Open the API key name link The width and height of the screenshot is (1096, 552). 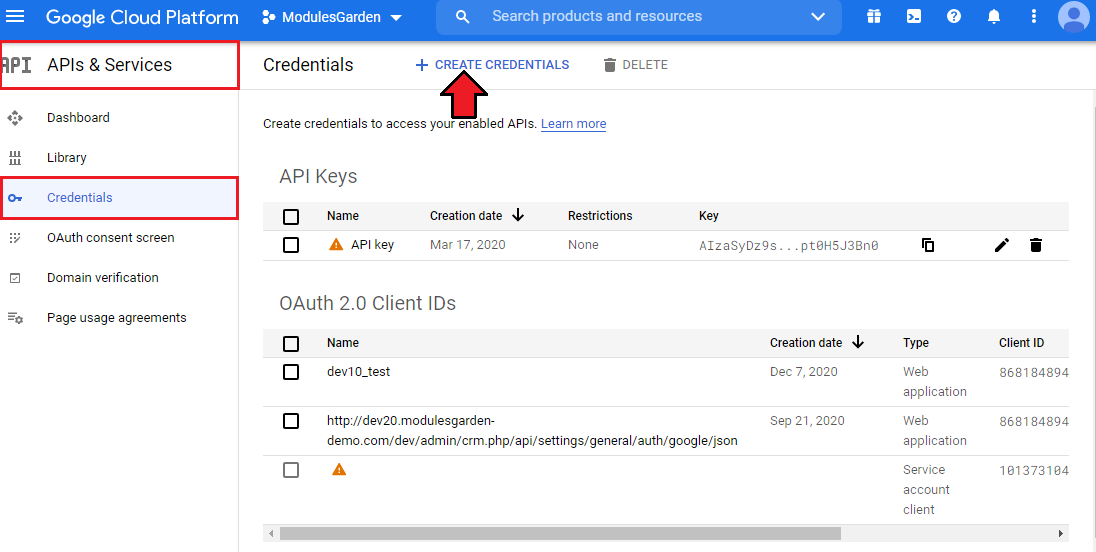tap(373, 245)
